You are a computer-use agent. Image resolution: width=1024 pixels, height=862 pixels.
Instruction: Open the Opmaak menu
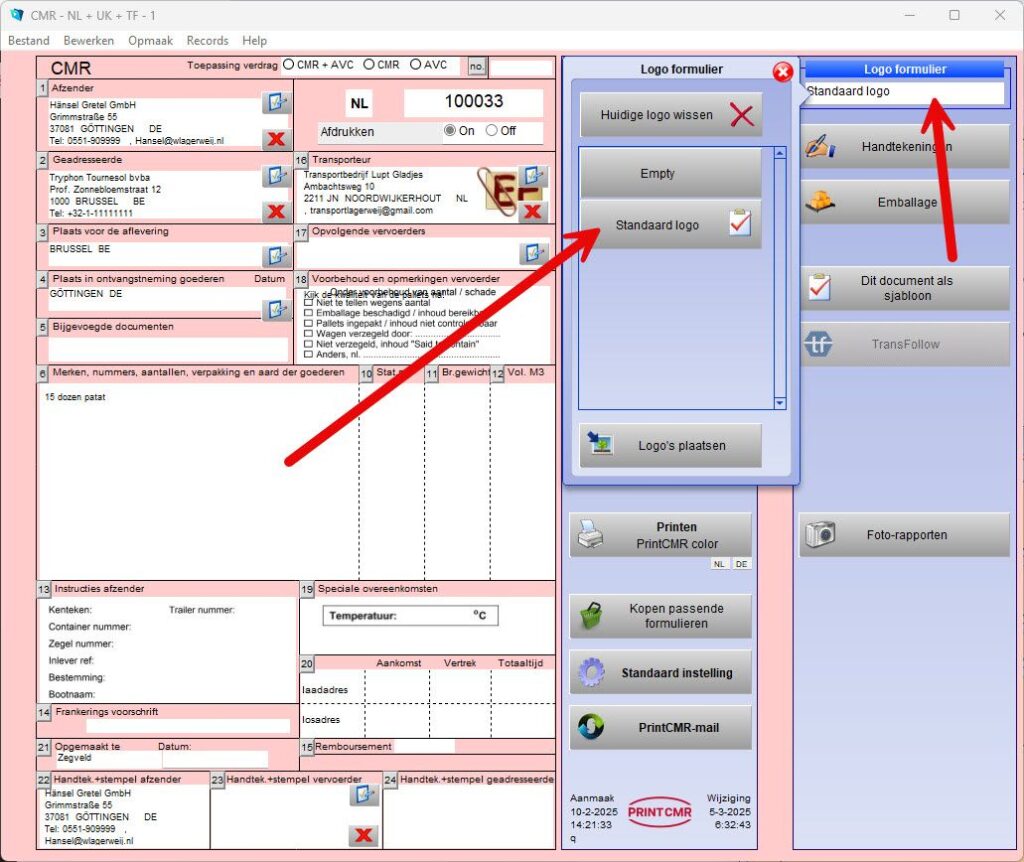click(150, 41)
